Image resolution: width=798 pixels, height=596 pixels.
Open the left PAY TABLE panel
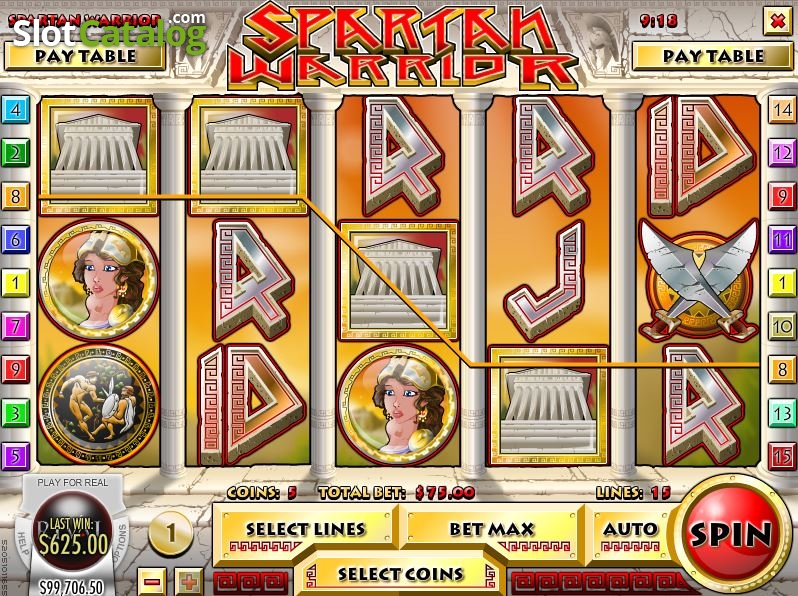[84, 56]
